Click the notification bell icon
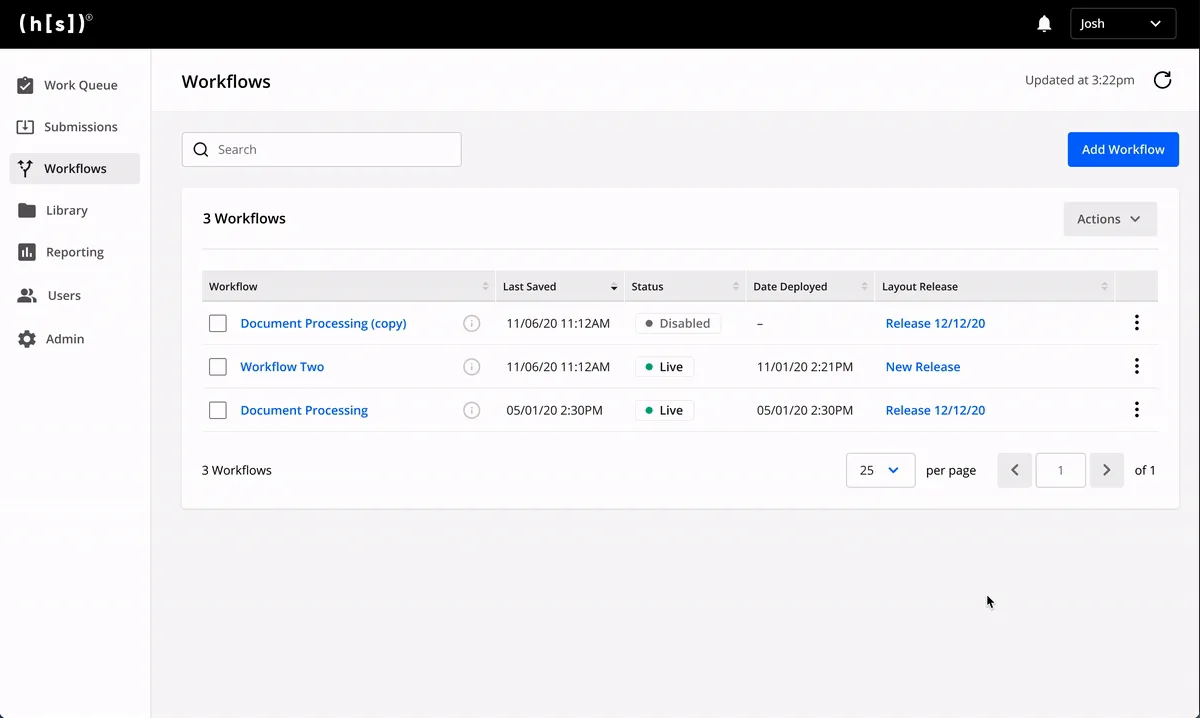 [1044, 24]
